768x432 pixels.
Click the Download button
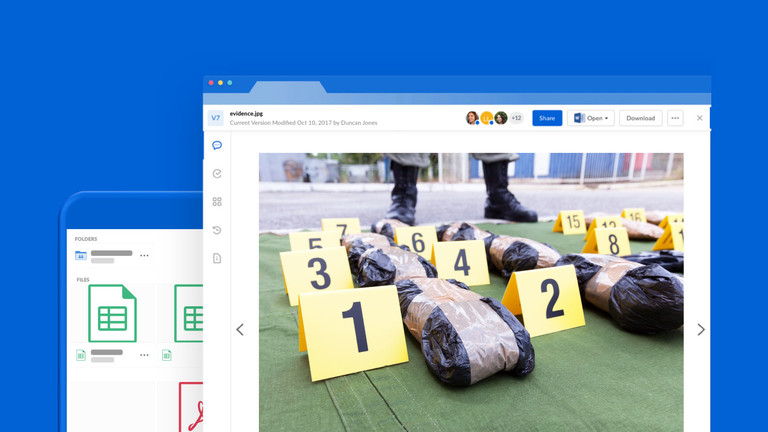[640, 118]
